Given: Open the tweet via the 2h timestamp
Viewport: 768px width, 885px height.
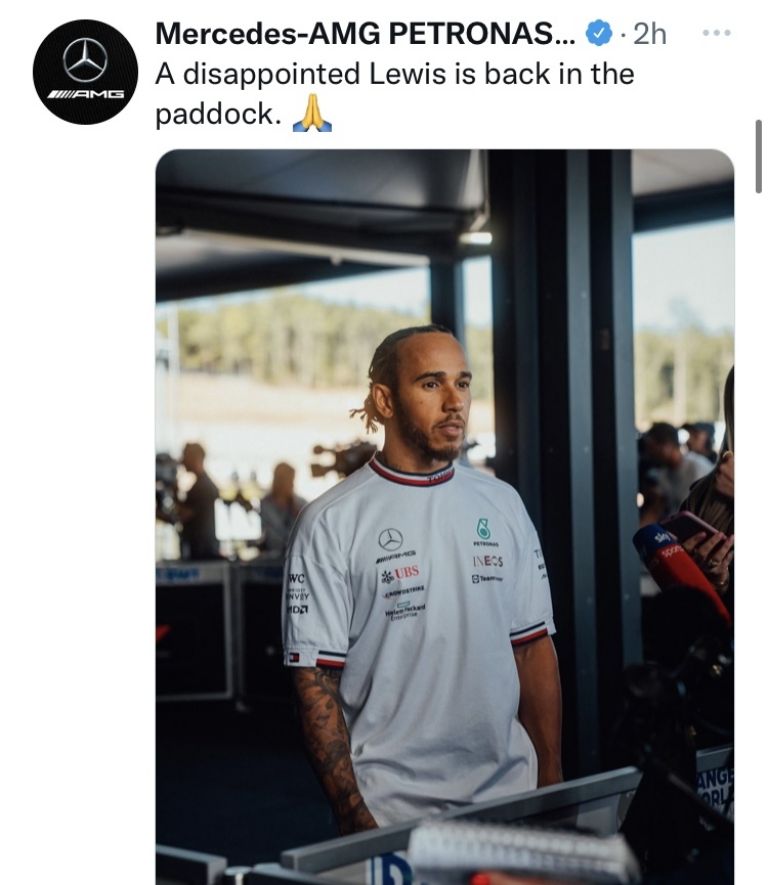Looking at the screenshot, I should pos(649,34).
